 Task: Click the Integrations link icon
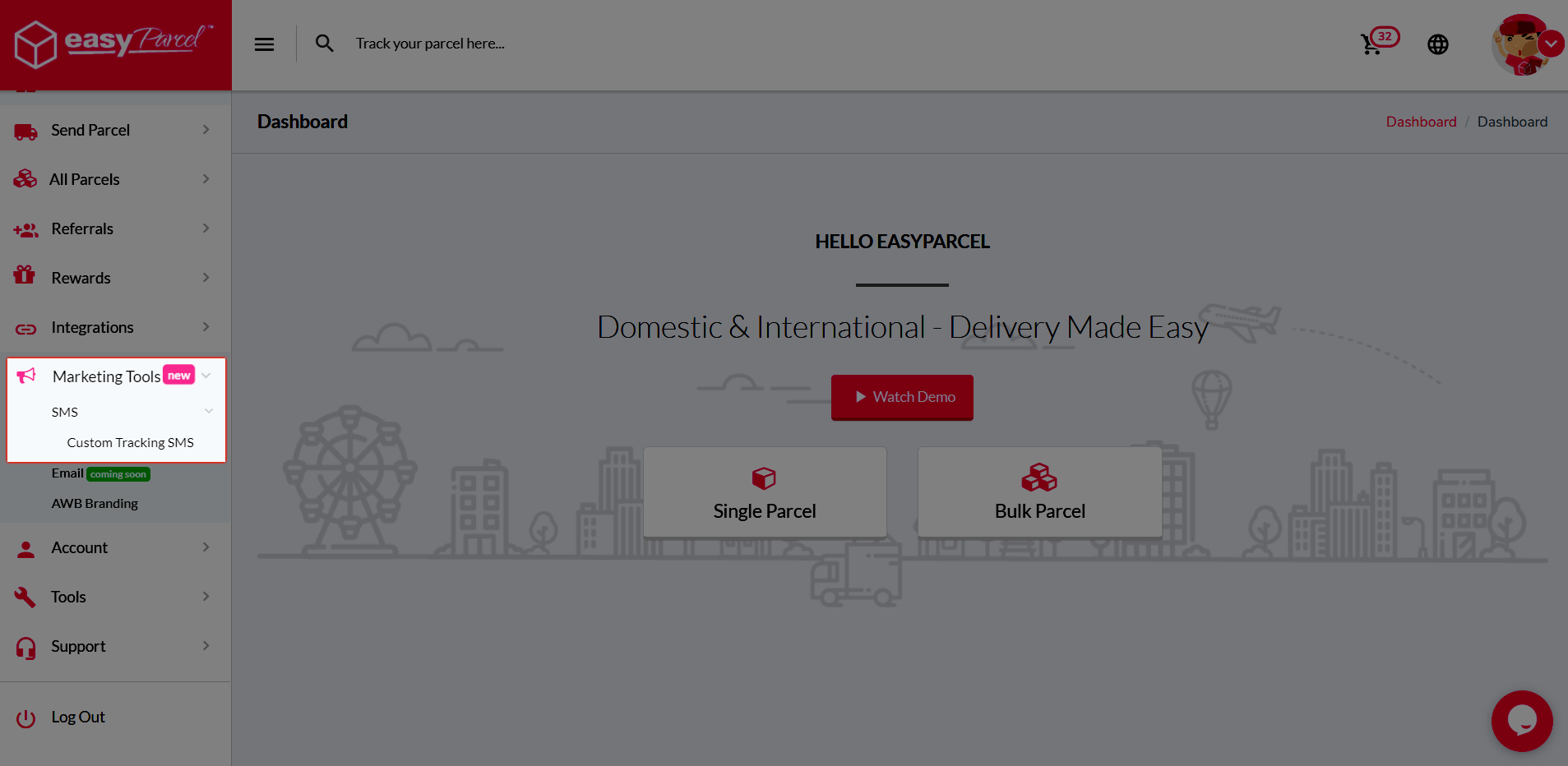coord(25,327)
